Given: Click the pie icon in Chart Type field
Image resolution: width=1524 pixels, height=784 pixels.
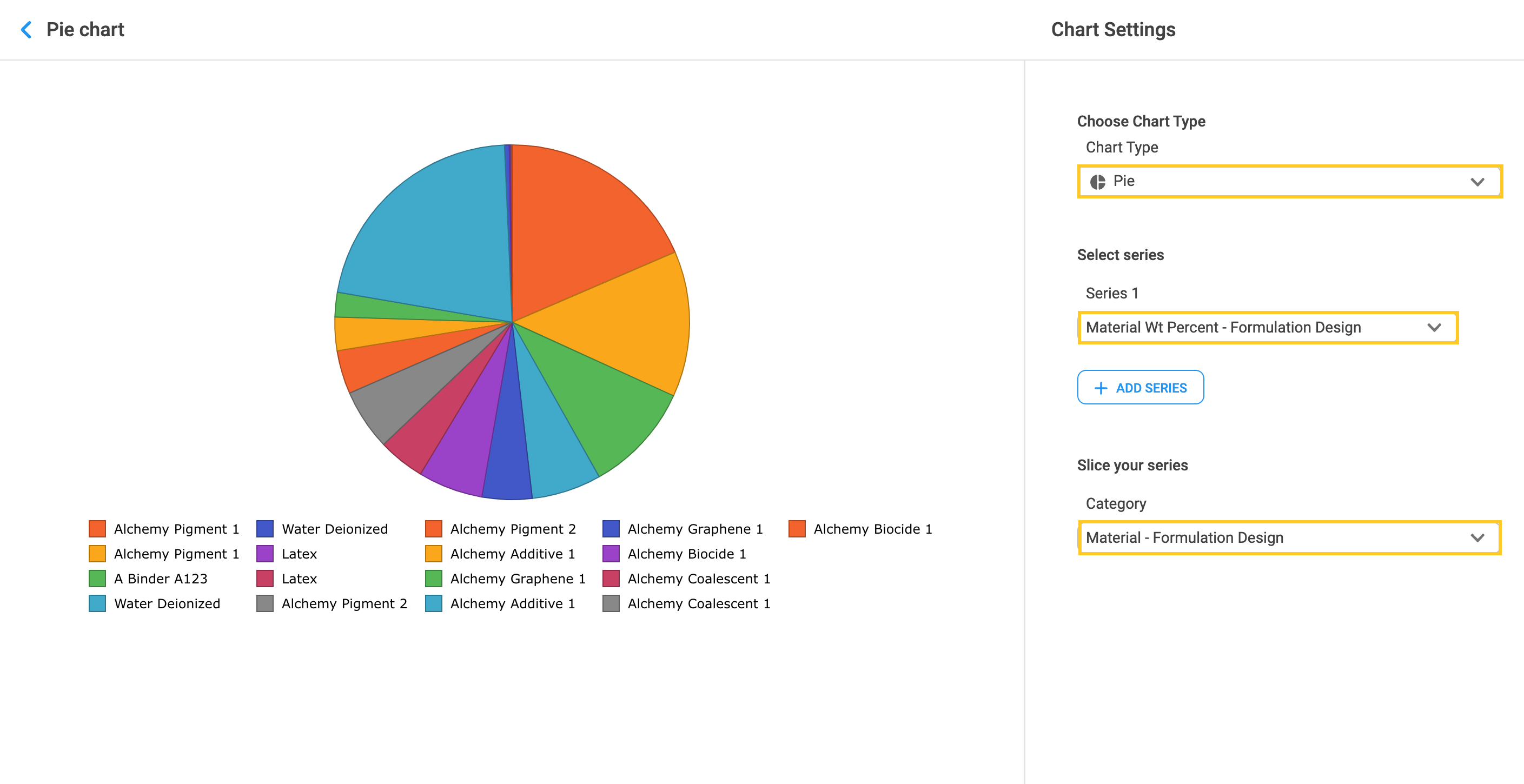Looking at the screenshot, I should [1097, 182].
